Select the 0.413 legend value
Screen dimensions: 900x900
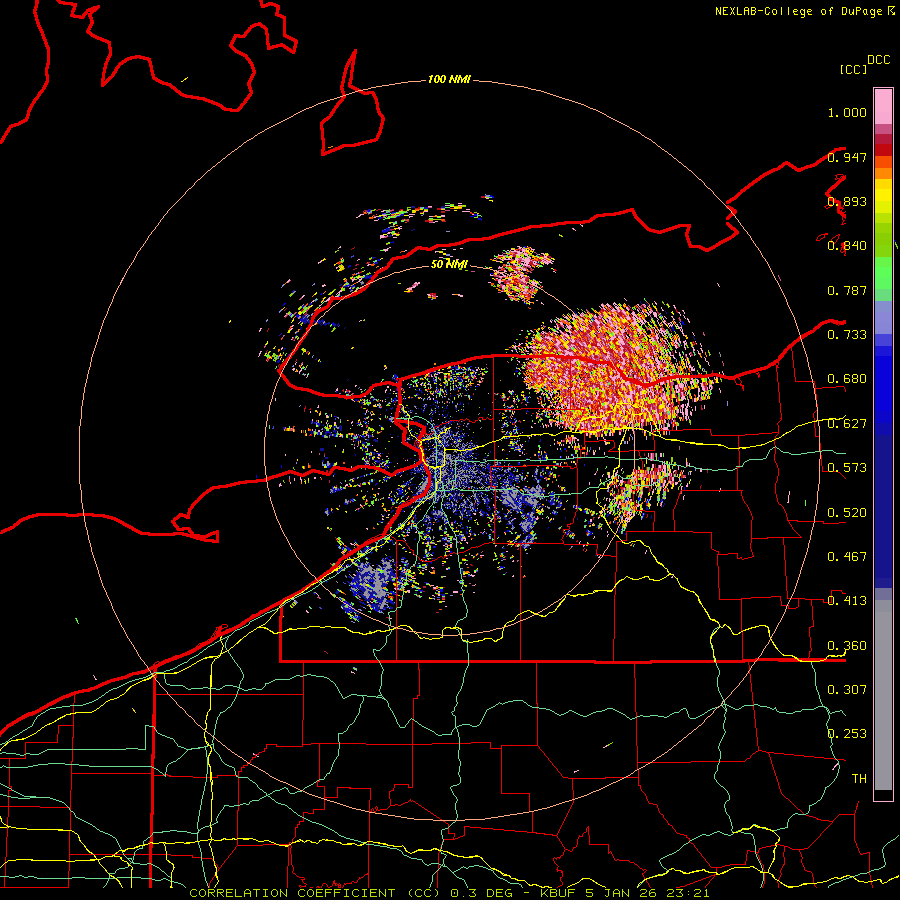(847, 601)
